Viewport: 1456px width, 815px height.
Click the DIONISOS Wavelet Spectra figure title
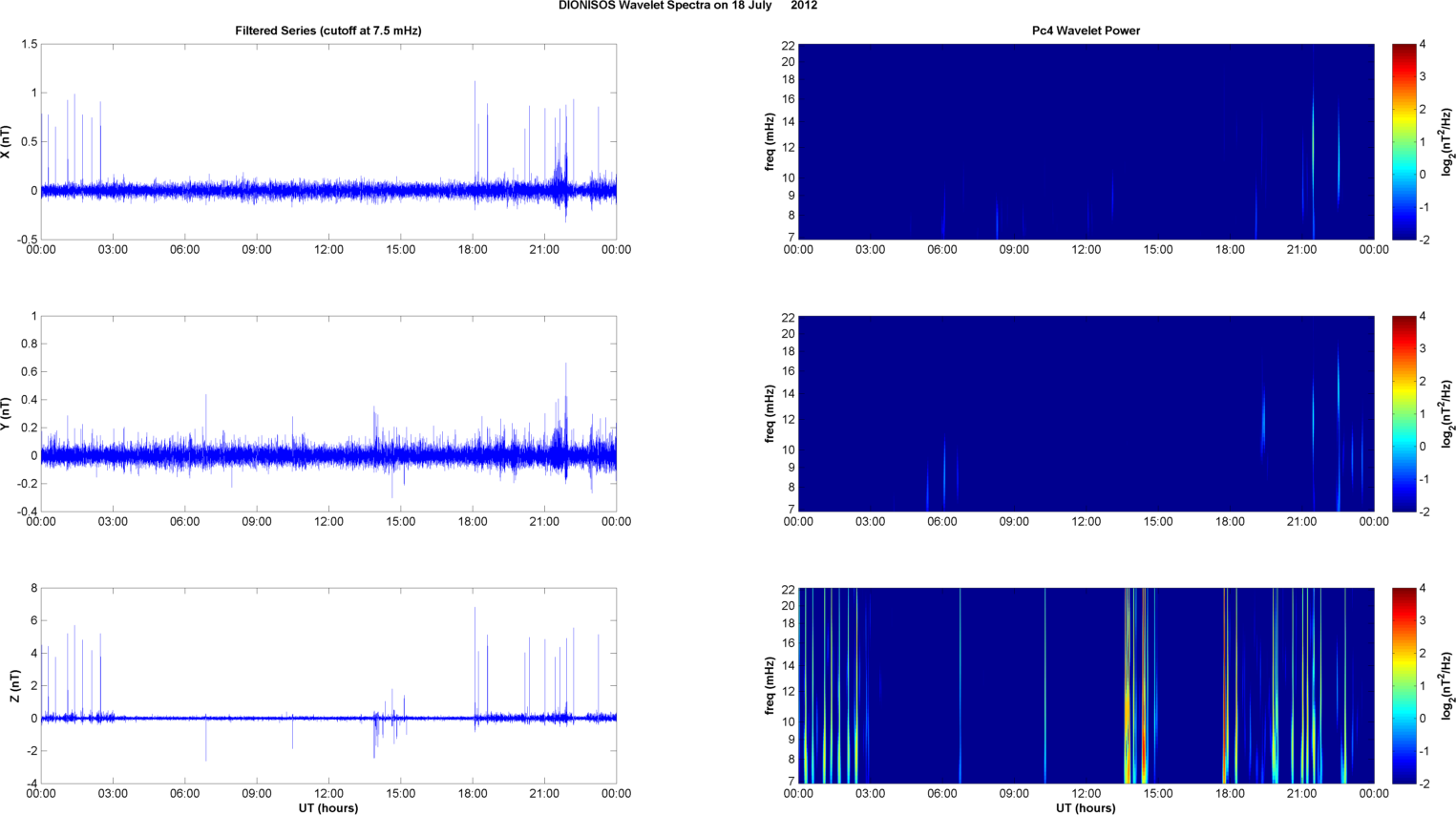687,6
